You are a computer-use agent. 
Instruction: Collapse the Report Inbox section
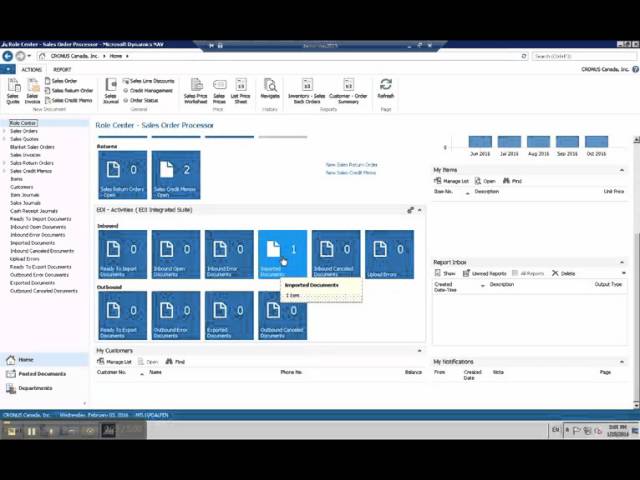click(x=622, y=262)
